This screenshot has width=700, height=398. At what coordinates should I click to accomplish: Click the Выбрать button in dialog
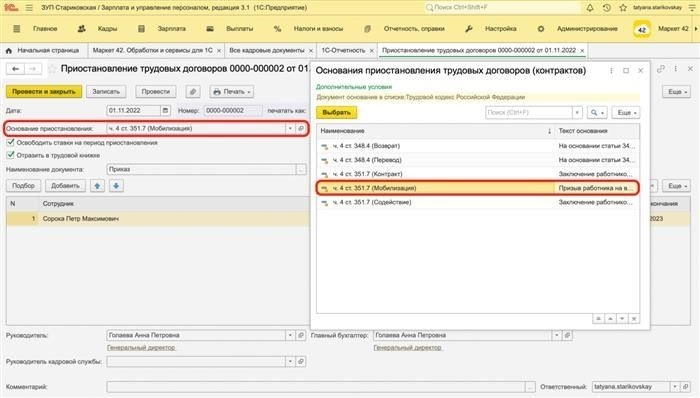[337, 112]
